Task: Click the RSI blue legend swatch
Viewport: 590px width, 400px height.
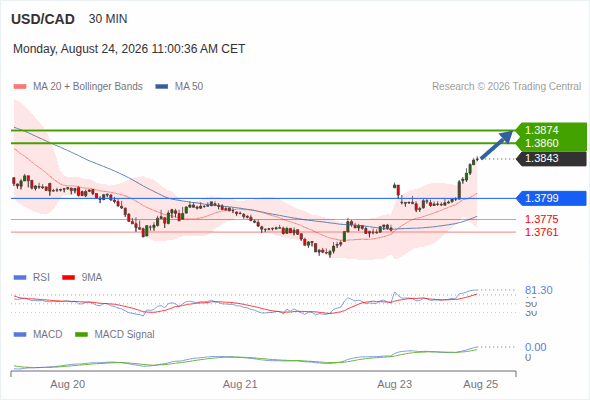Action: [20, 278]
